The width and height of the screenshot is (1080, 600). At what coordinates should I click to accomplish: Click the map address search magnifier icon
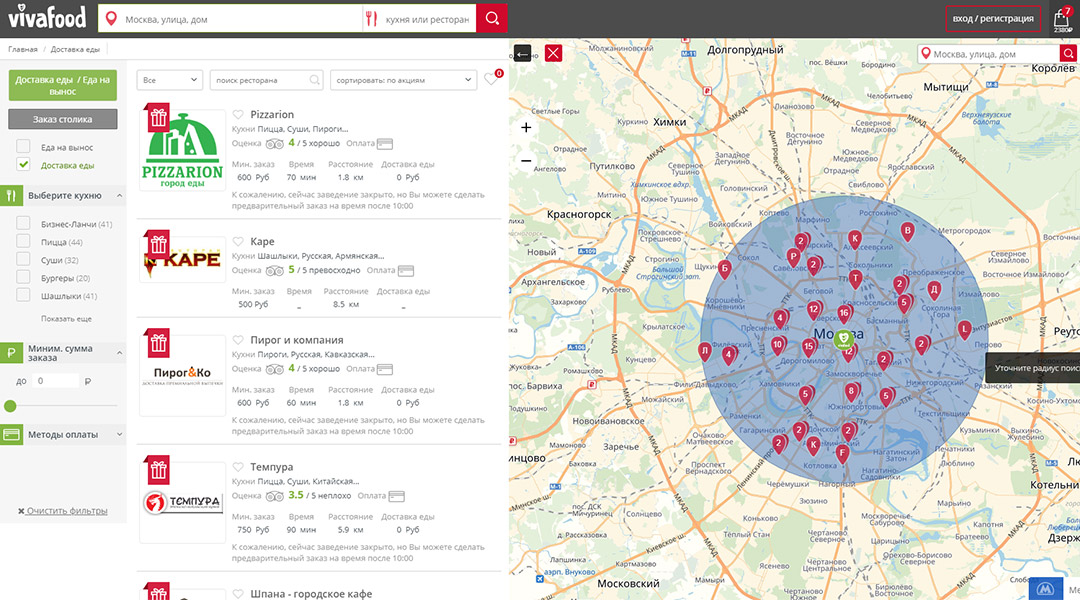point(1068,54)
